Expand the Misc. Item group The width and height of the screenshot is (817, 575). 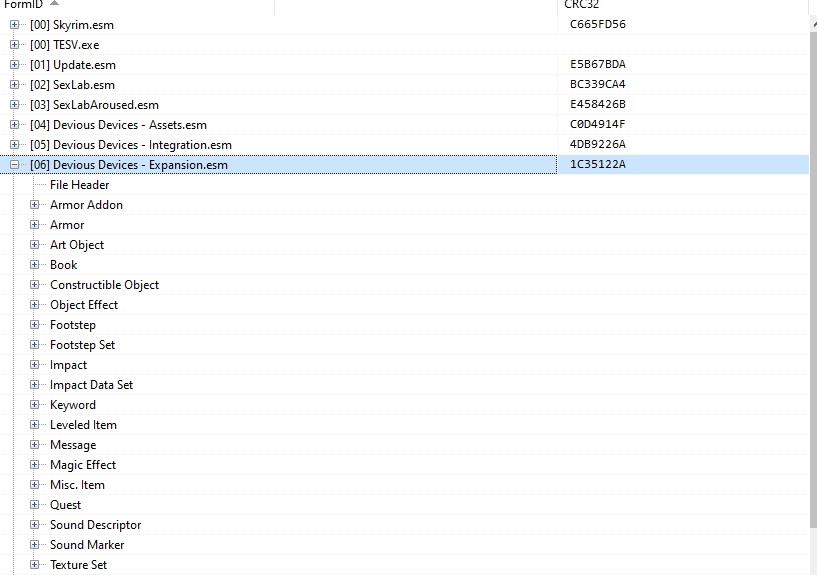34,484
